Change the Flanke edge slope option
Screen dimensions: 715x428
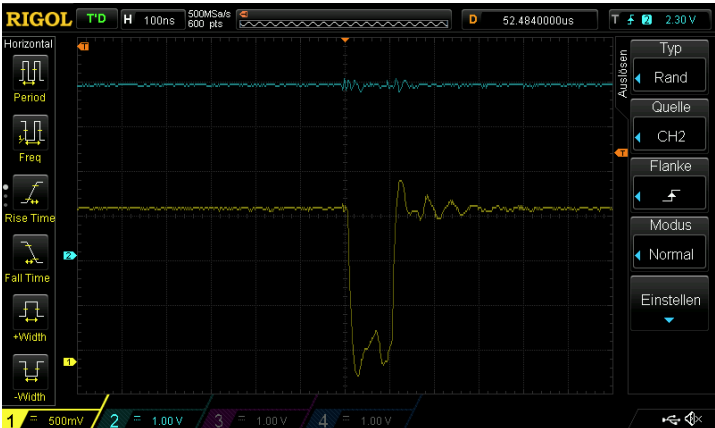pos(670,185)
